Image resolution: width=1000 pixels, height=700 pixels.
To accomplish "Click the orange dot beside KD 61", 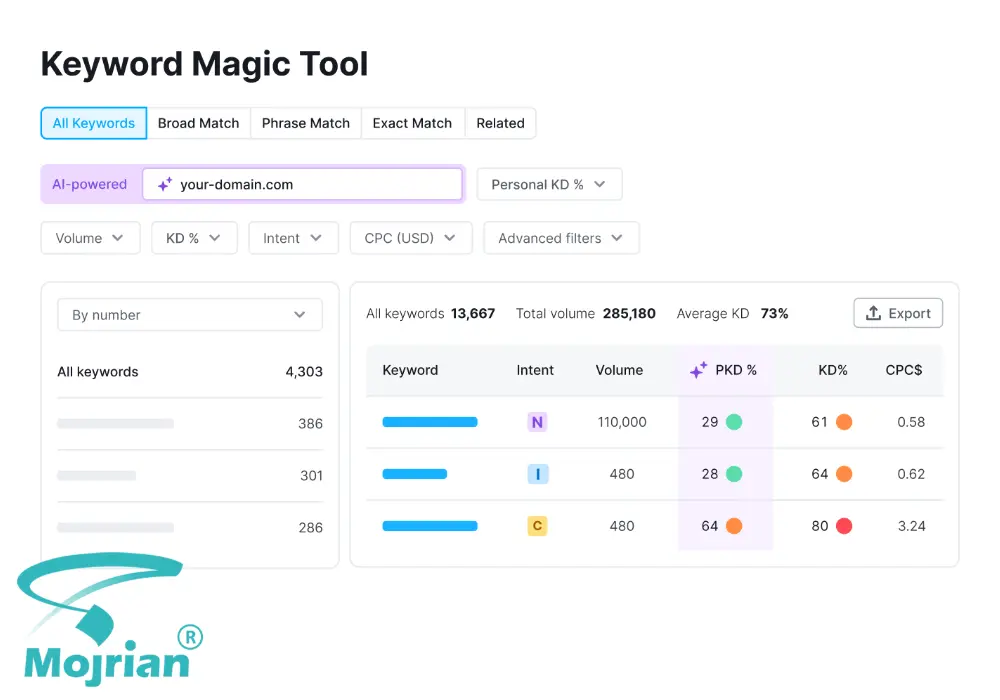I will (x=844, y=422).
